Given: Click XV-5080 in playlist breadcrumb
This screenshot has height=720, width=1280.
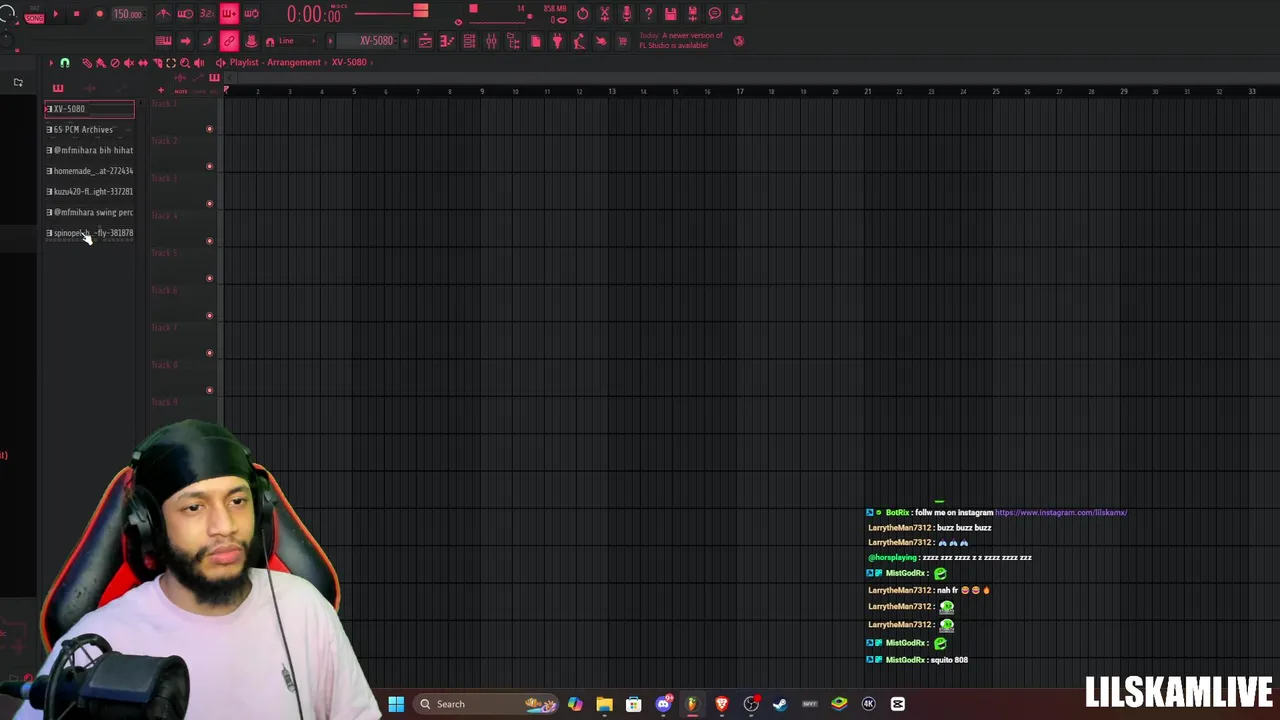Looking at the screenshot, I should [349, 62].
